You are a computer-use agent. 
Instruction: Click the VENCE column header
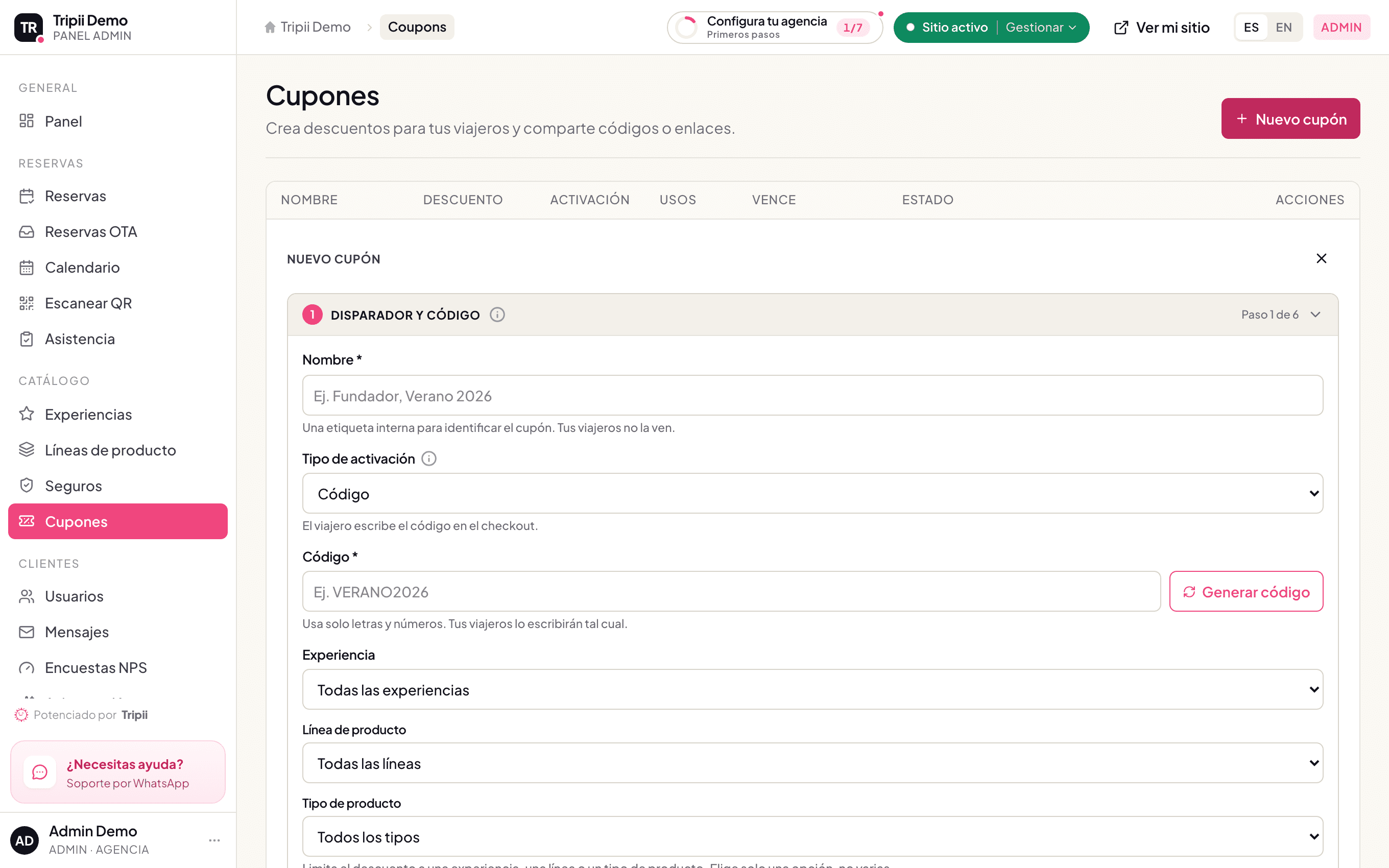click(774, 200)
